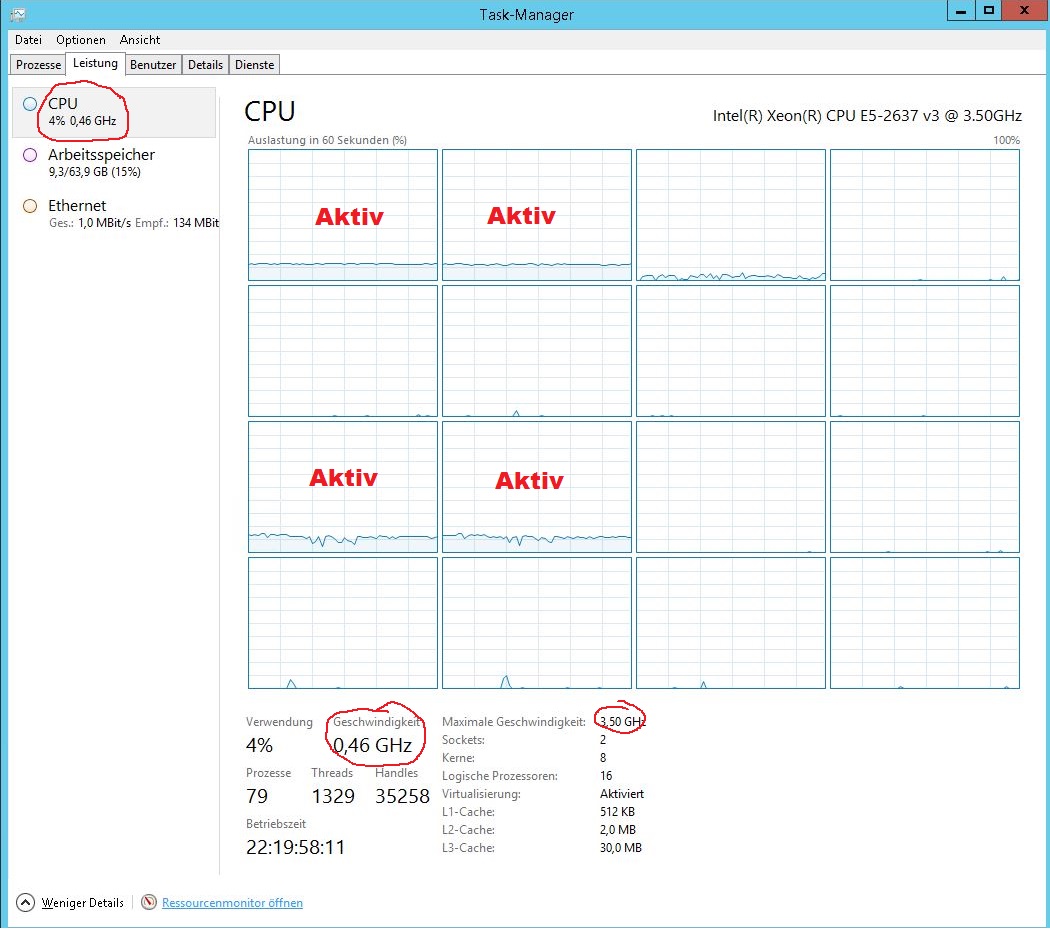Open the Ansicht menu

pyautogui.click(x=140, y=40)
